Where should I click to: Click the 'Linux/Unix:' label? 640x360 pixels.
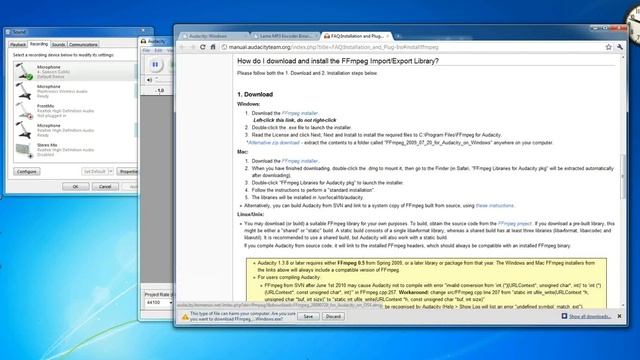click(x=251, y=214)
